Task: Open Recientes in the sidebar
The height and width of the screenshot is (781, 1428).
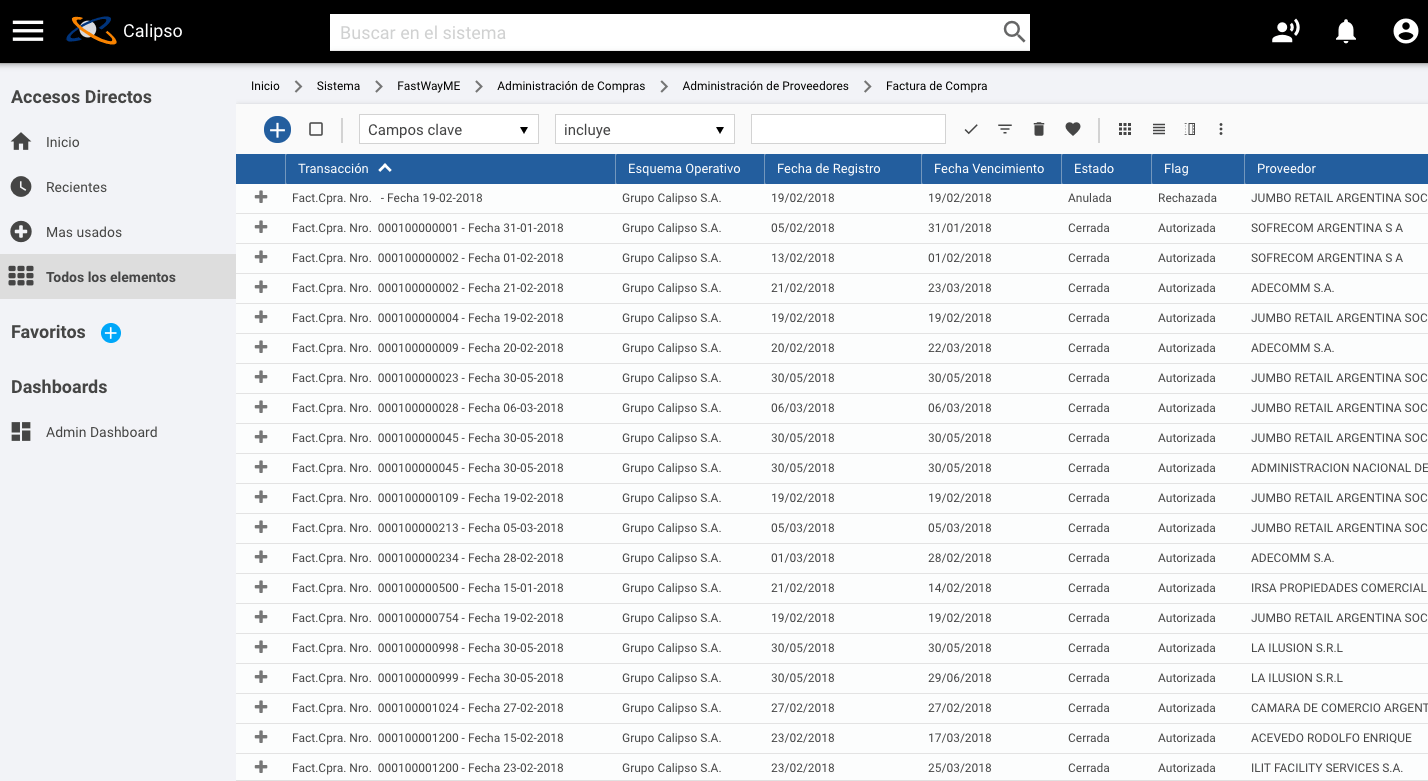Action: (118, 187)
